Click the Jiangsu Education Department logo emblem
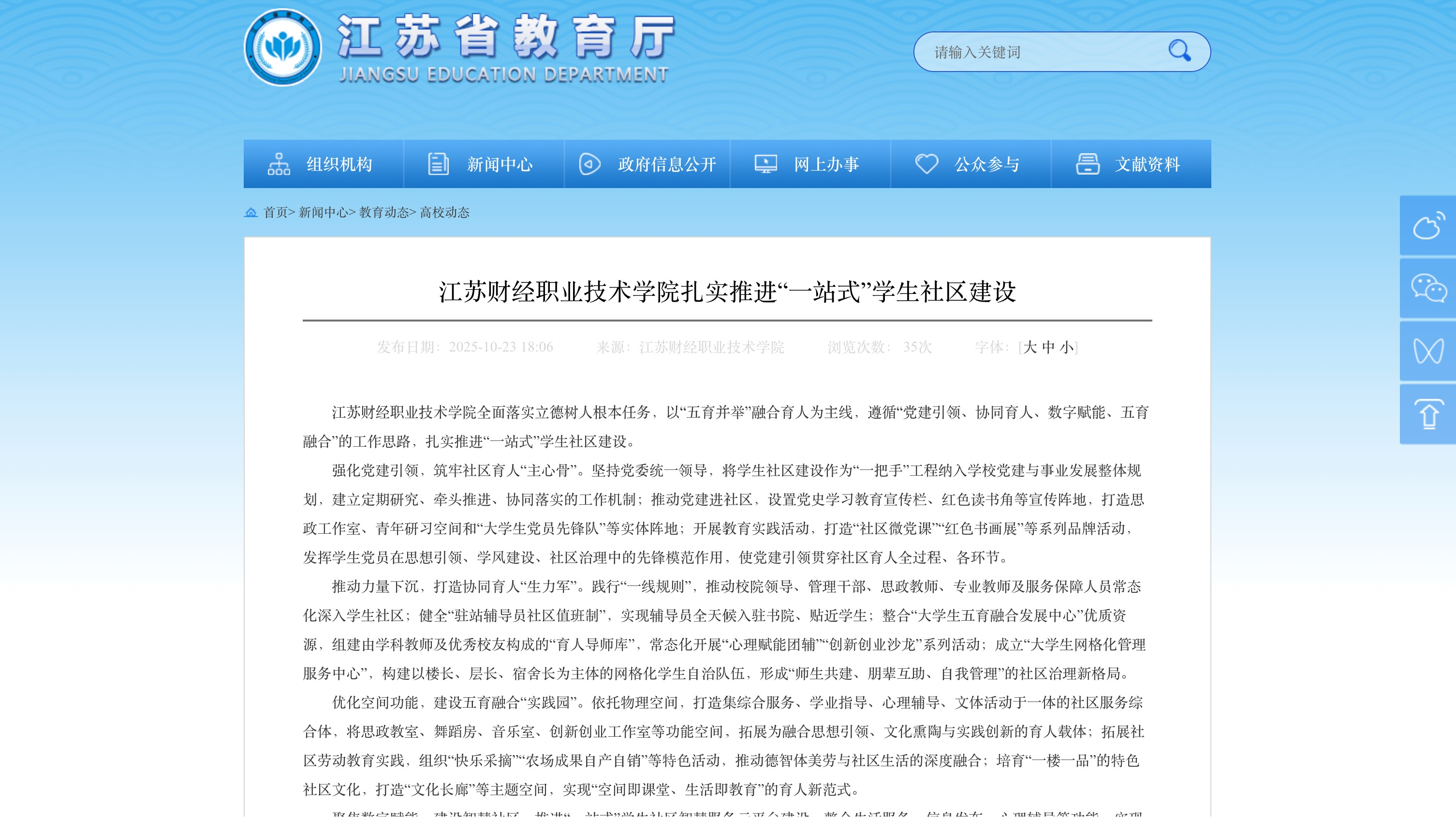 [x=282, y=47]
